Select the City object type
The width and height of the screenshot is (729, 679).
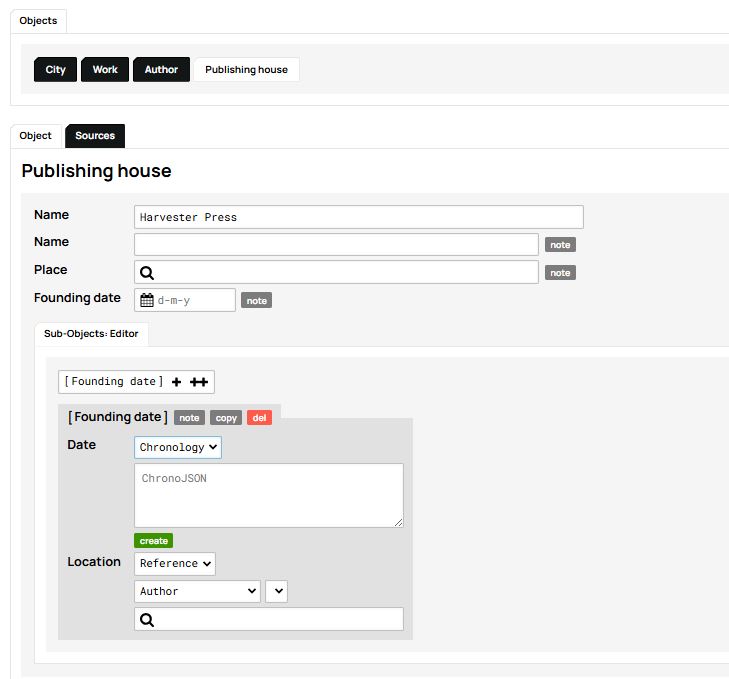point(56,70)
